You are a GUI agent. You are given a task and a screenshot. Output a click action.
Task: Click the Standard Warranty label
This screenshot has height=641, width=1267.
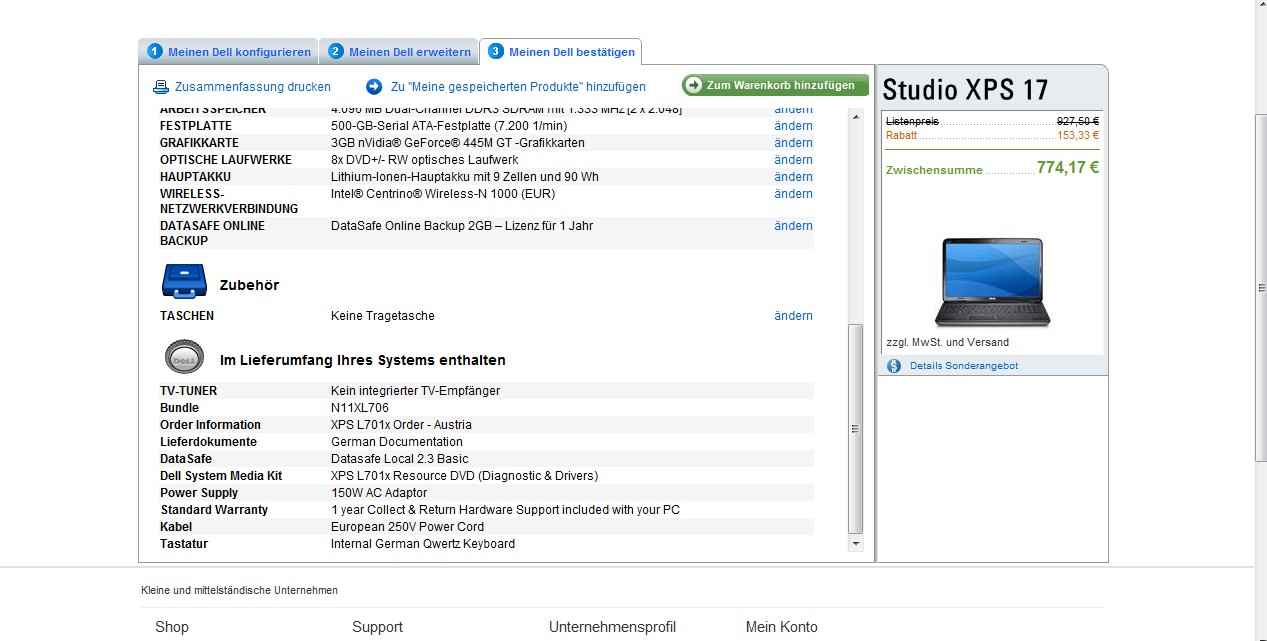[x=214, y=510]
